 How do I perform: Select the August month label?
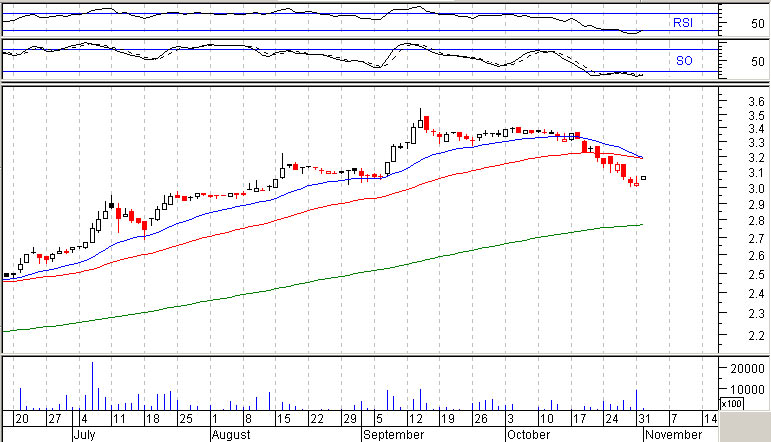click(x=231, y=435)
